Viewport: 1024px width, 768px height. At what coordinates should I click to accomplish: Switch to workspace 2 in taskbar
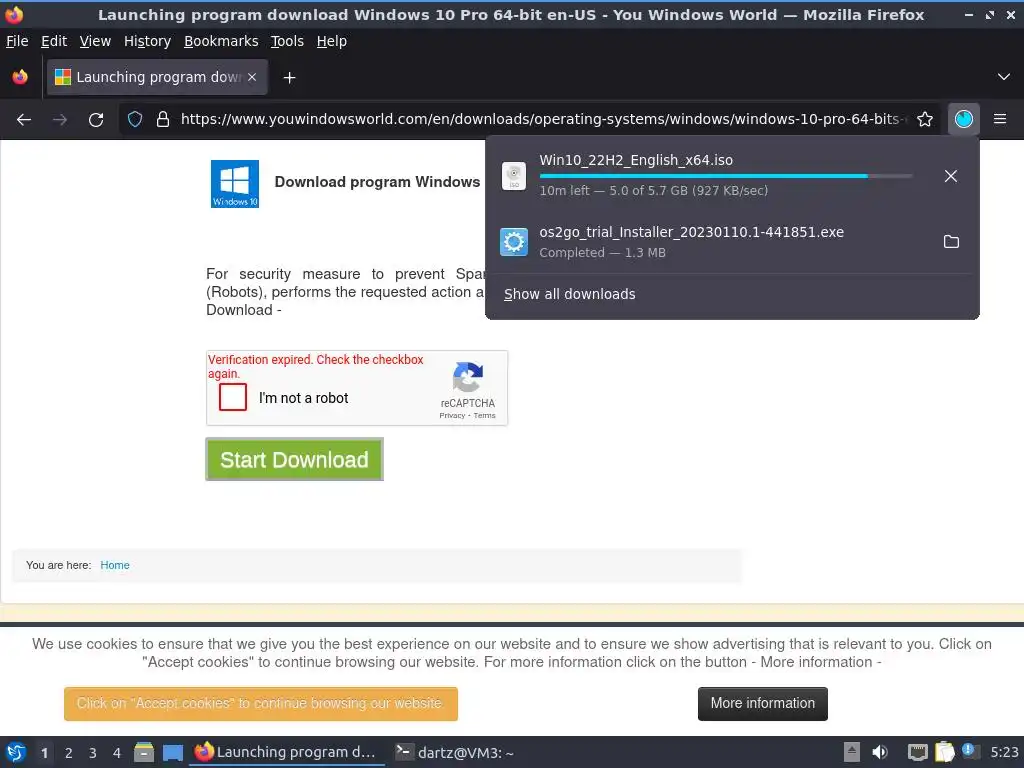point(69,753)
